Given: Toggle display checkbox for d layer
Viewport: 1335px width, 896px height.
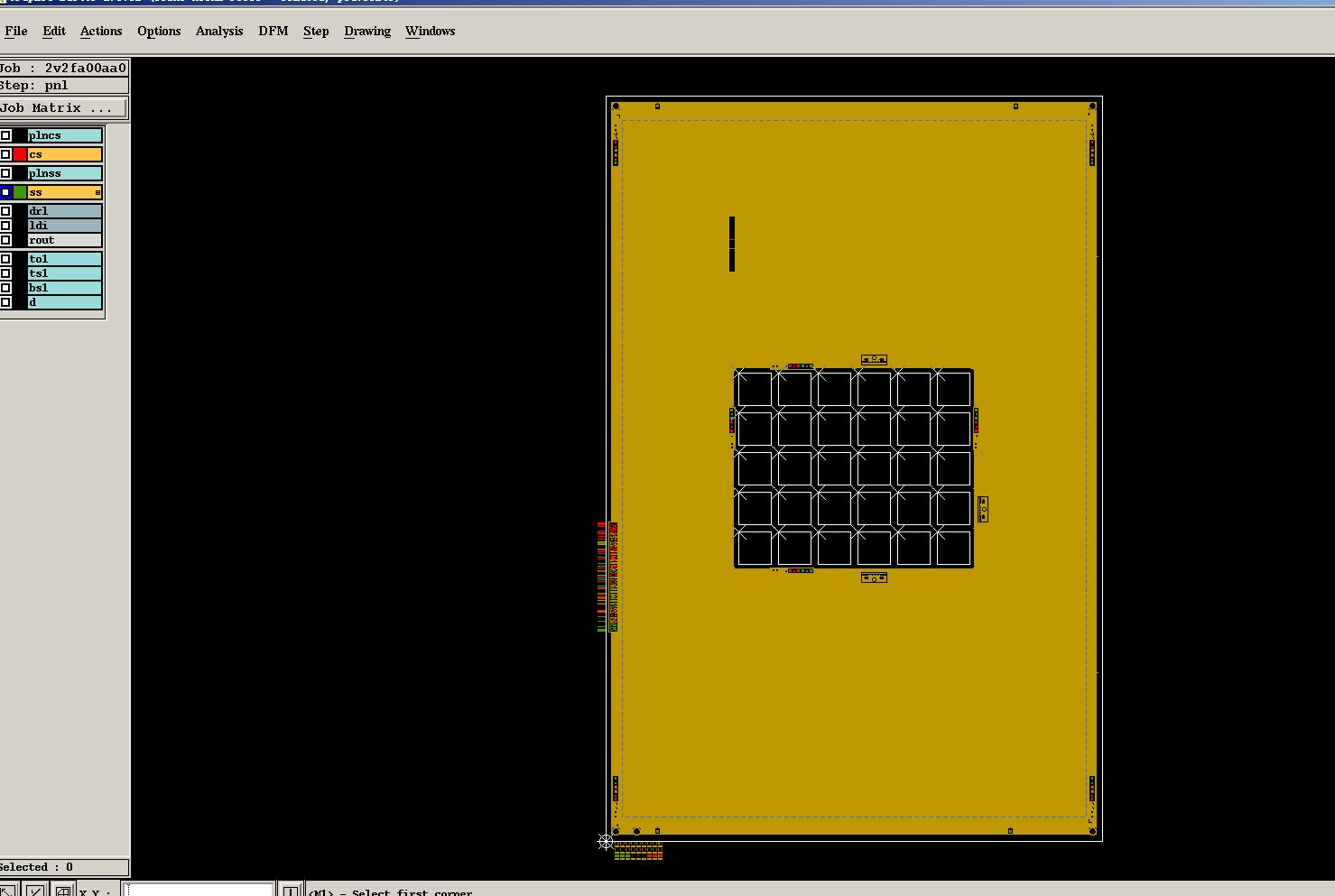Looking at the screenshot, I should (5, 302).
